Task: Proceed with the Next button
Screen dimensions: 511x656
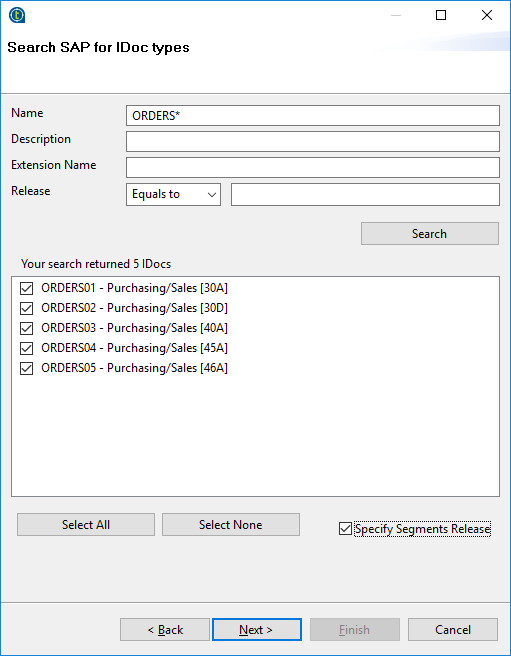Action: pyautogui.click(x=257, y=630)
